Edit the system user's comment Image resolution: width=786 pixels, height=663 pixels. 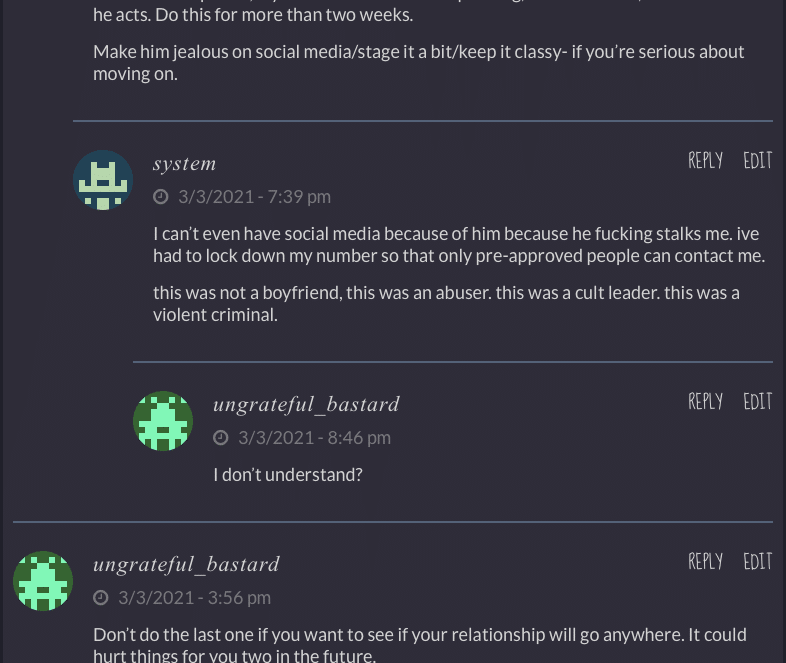tap(757, 161)
